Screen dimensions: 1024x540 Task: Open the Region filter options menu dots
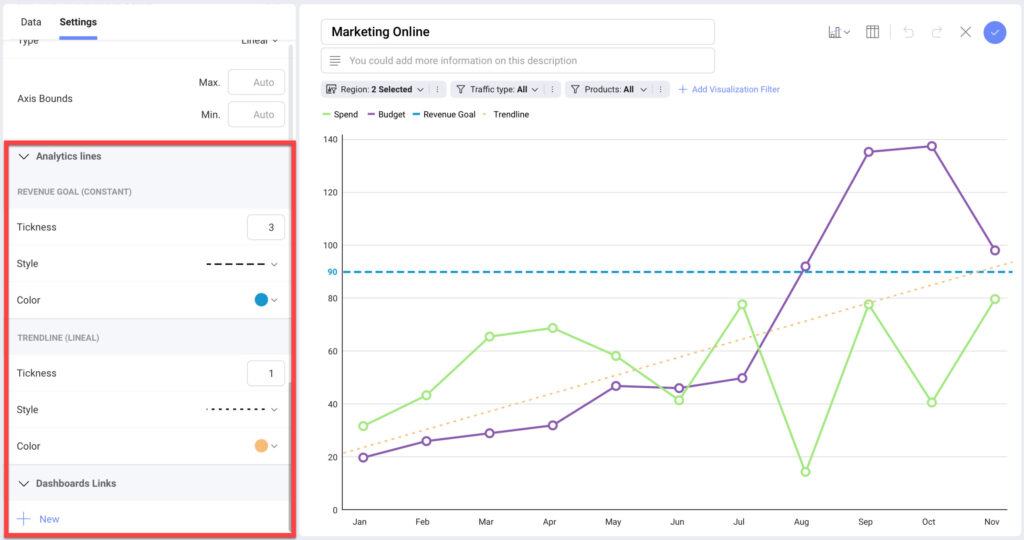click(438, 89)
